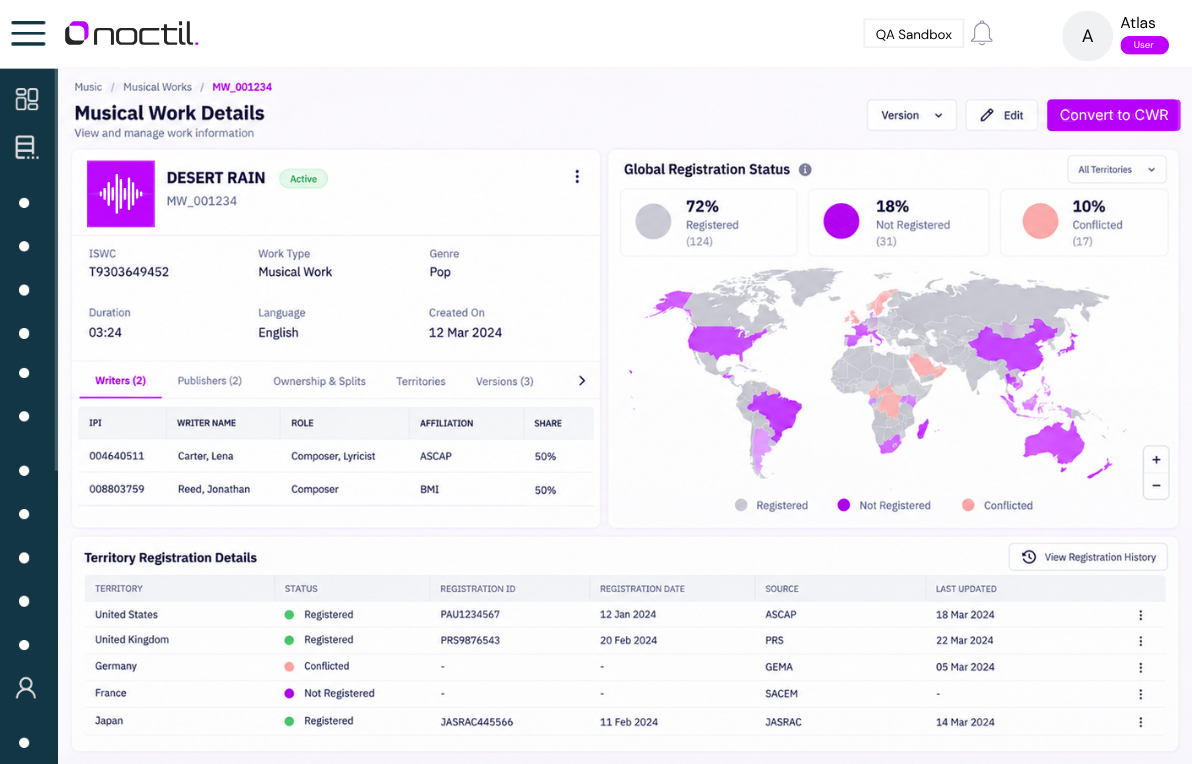Click the Desert Rain waveform thumbnail
Screen dimensions: 1192x764
121,193
